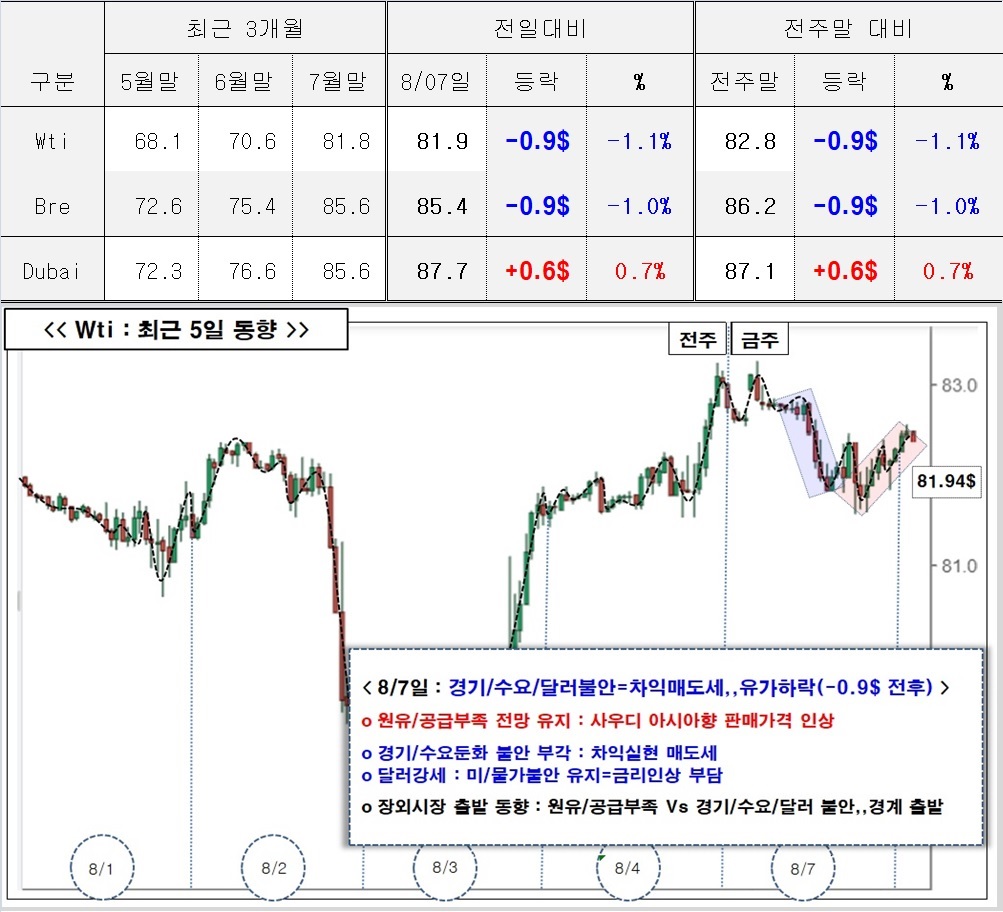
Task: Click Dubai 전주말 value 87.1
Action: [750, 271]
